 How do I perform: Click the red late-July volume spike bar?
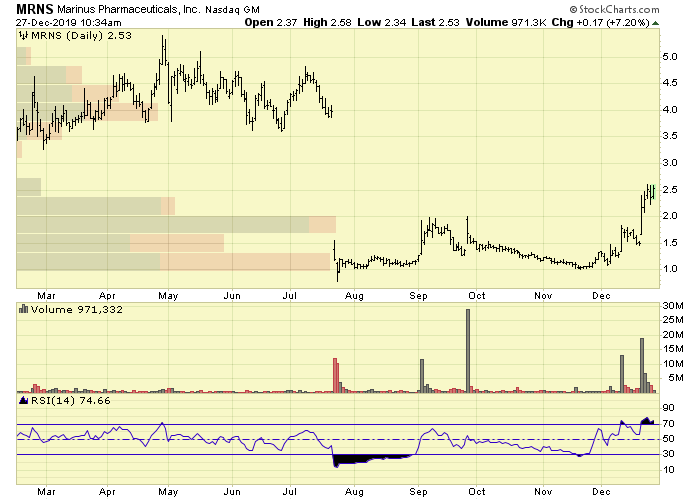(336, 375)
